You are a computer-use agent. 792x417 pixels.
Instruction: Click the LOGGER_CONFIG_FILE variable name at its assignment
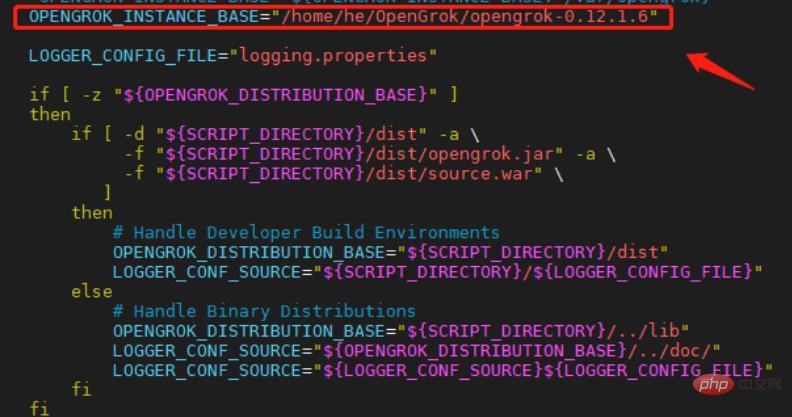pyautogui.click(x=123, y=56)
